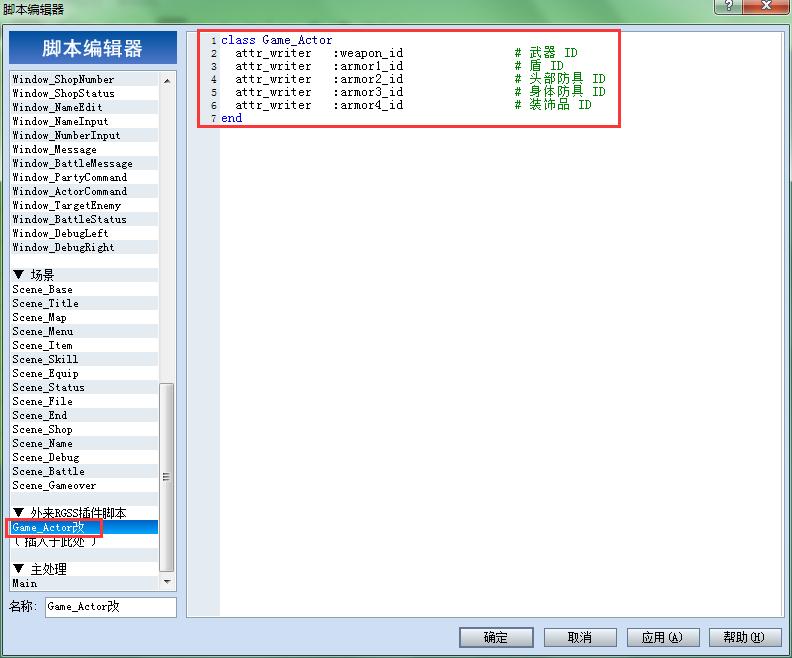Click the 'end' keyword on line 7
This screenshot has height=658, width=792.
coord(232,118)
